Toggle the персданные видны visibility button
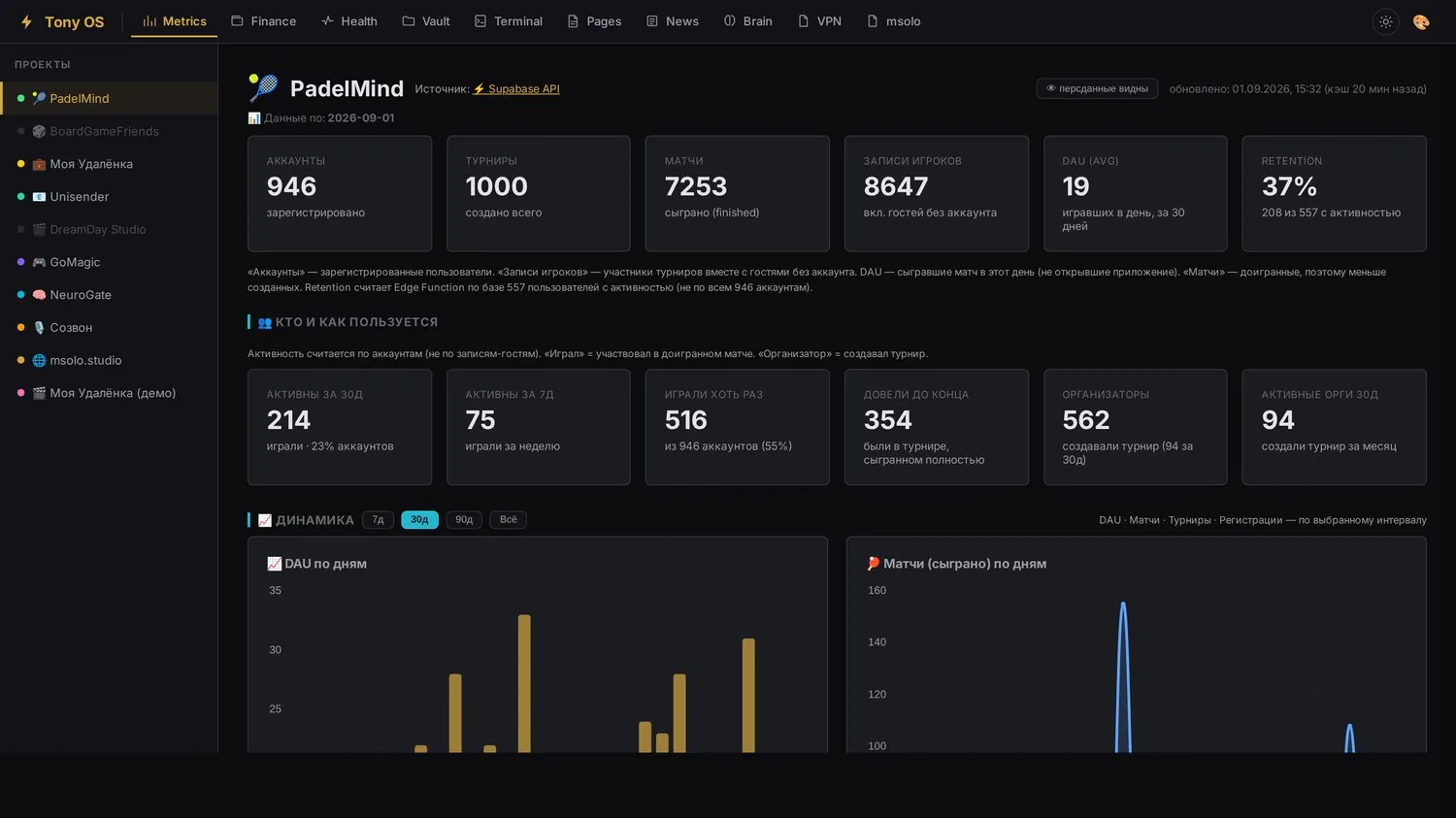 [x=1097, y=88]
